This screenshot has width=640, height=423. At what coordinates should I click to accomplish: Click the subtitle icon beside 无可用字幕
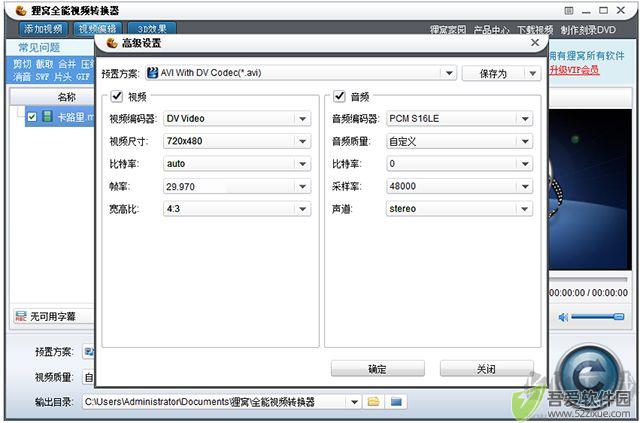point(20,316)
